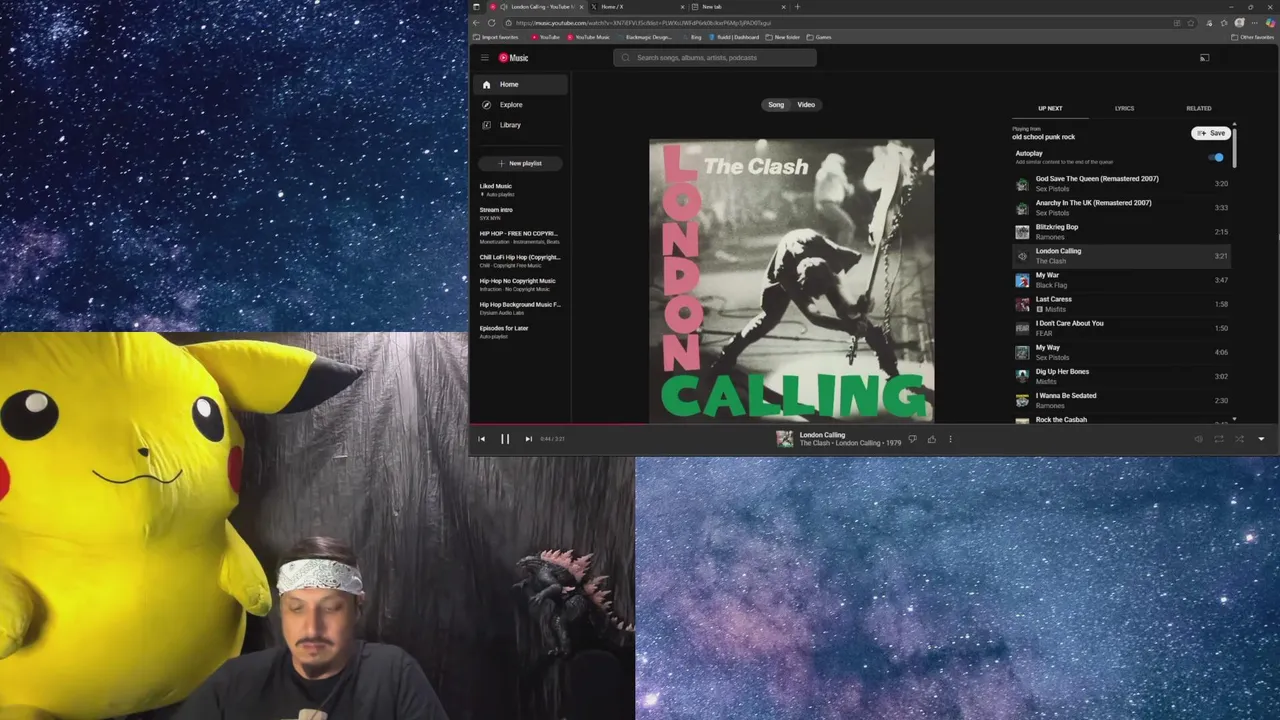1280x720 pixels.
Task: Click the New playlist button
Action: (520, 163)
